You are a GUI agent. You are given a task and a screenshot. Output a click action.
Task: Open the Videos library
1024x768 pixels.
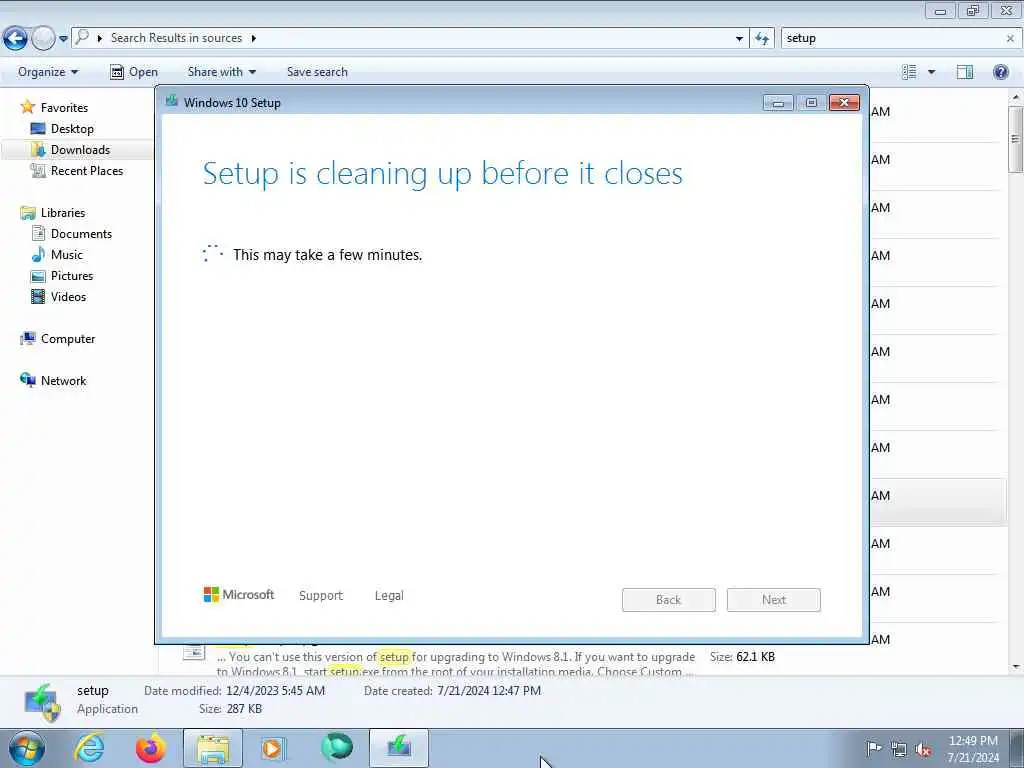tap(69, 296)
